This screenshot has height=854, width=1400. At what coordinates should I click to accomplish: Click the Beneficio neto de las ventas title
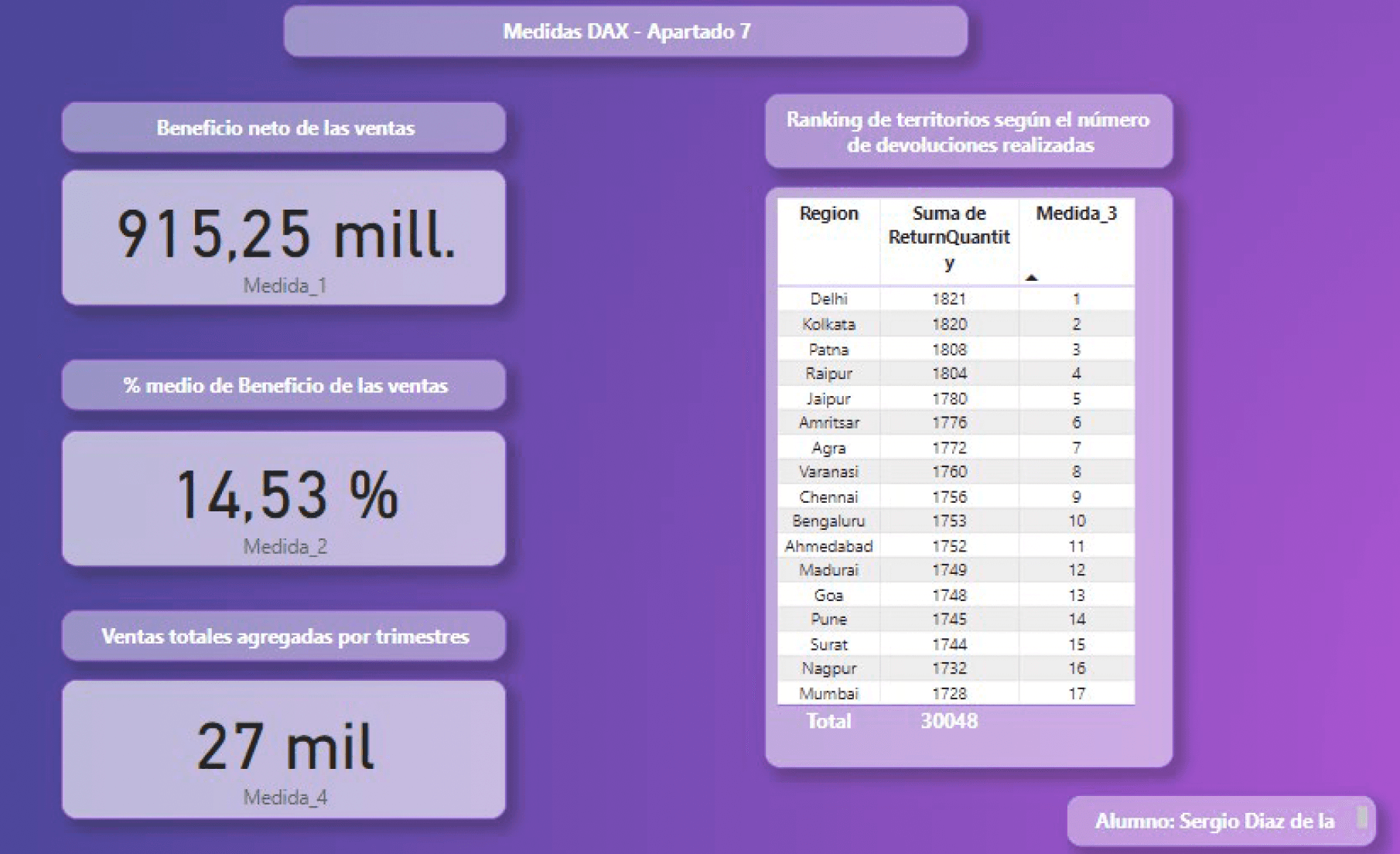click(284, 128)
